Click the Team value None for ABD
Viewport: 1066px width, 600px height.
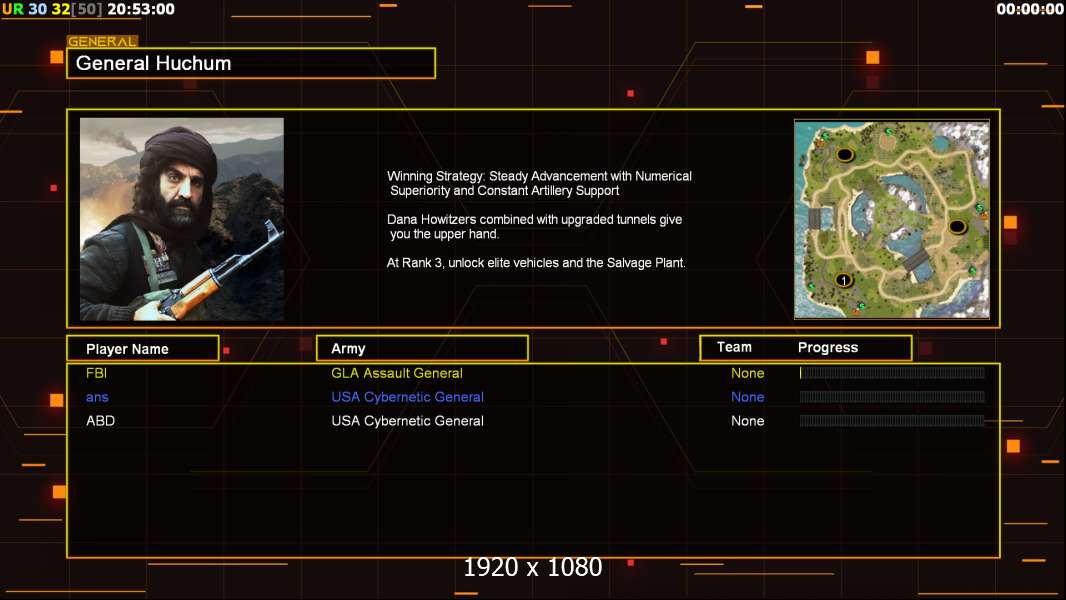coord(747,421)
